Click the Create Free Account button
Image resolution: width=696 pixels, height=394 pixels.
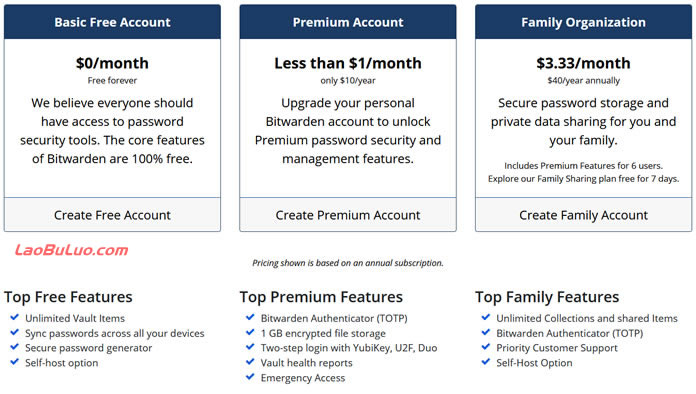(112, 215)
